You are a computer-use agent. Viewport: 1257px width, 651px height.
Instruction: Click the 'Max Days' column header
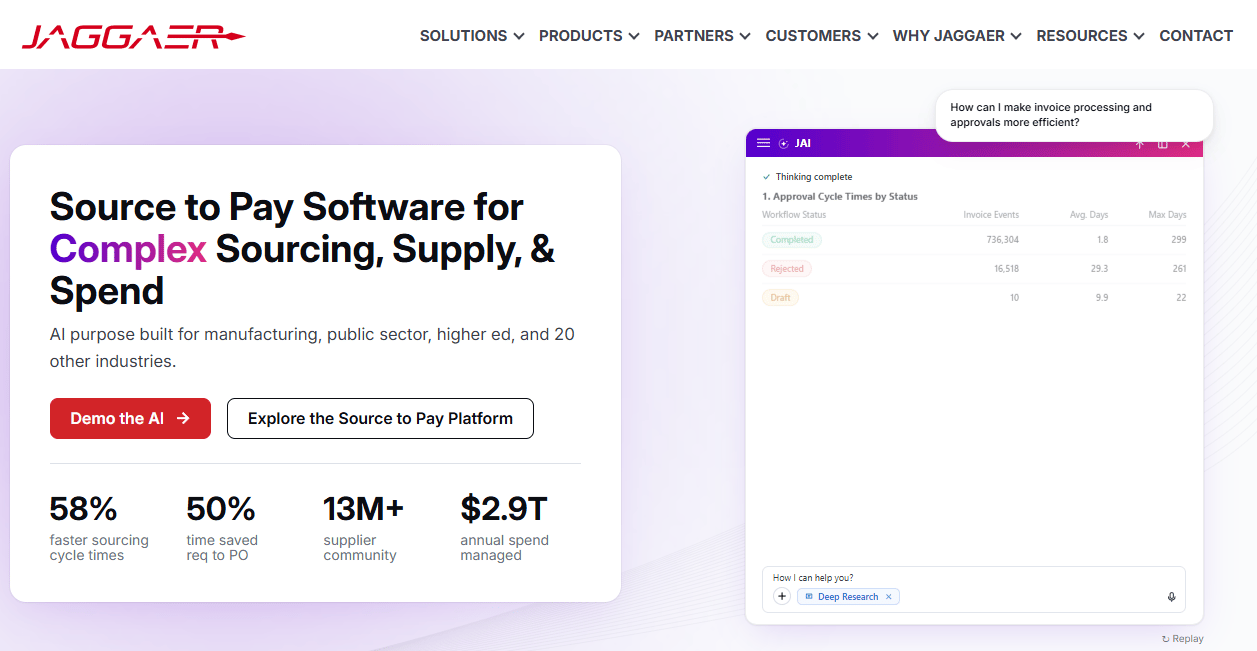pos(1168,215)
